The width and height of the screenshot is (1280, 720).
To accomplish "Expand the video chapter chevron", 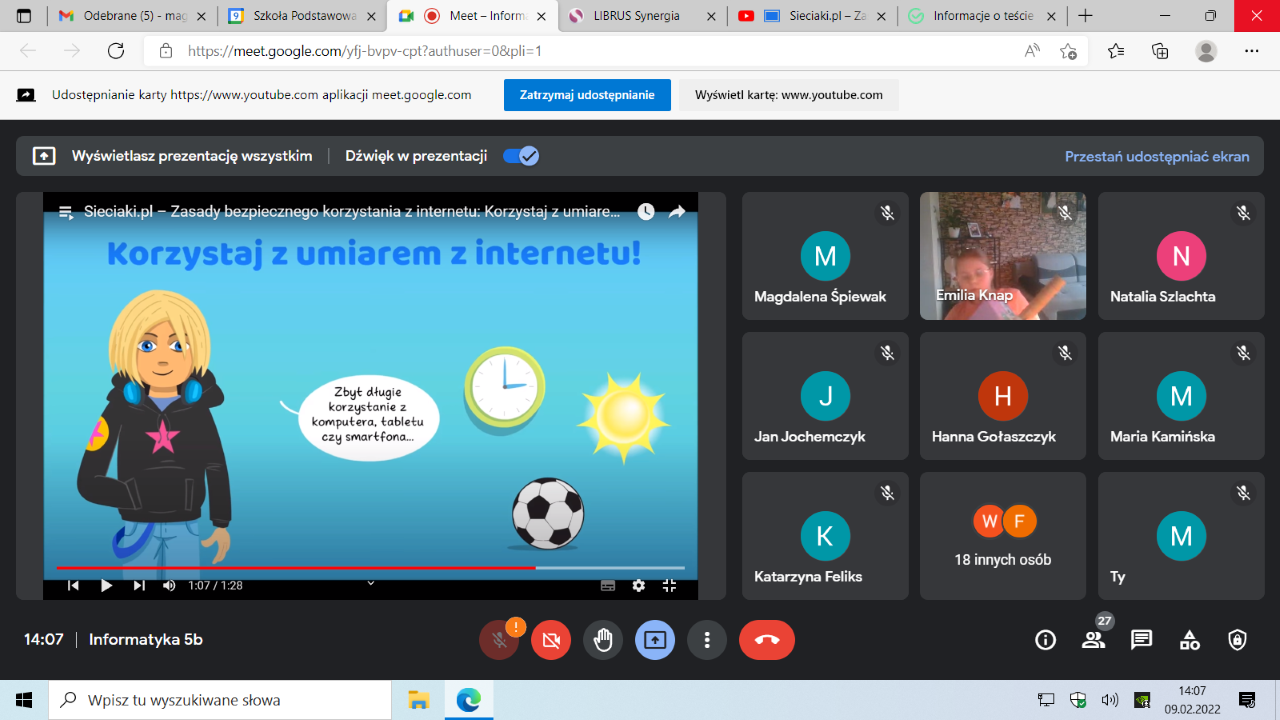I will coord(370,583).
